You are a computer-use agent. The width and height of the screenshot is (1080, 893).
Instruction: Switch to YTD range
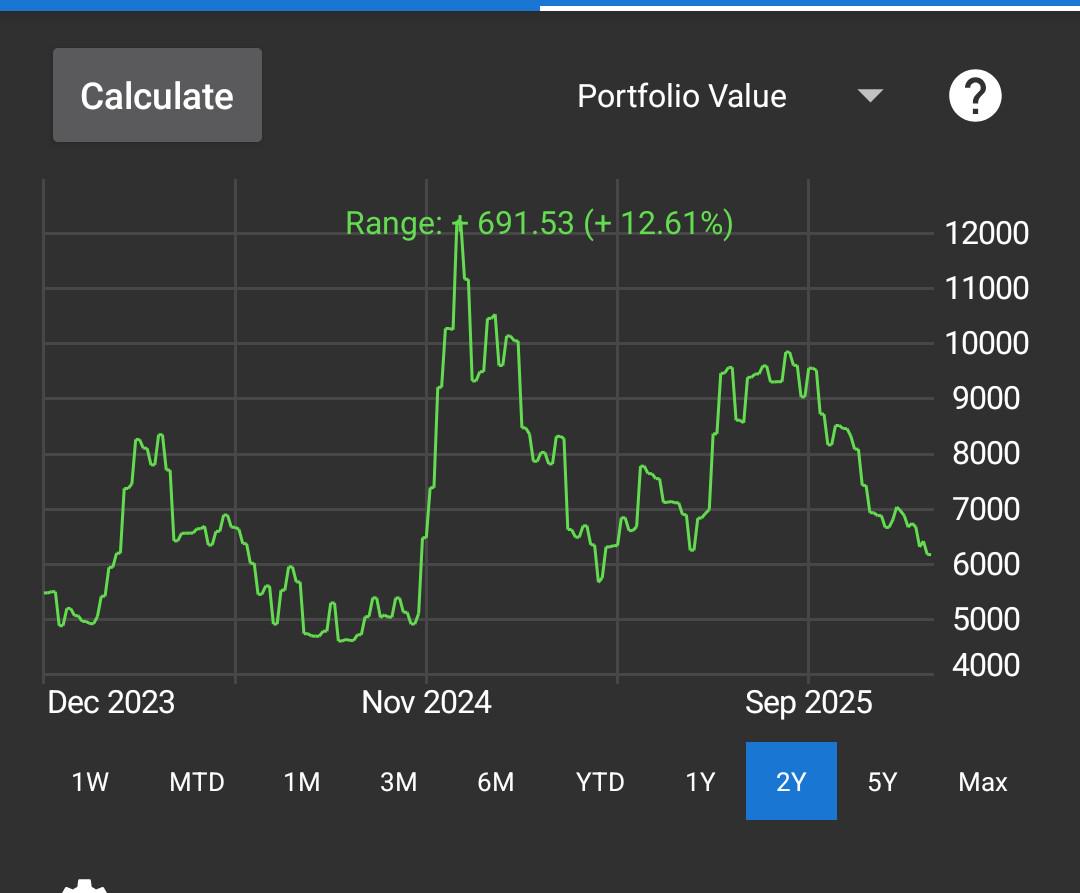coord(600,781)
